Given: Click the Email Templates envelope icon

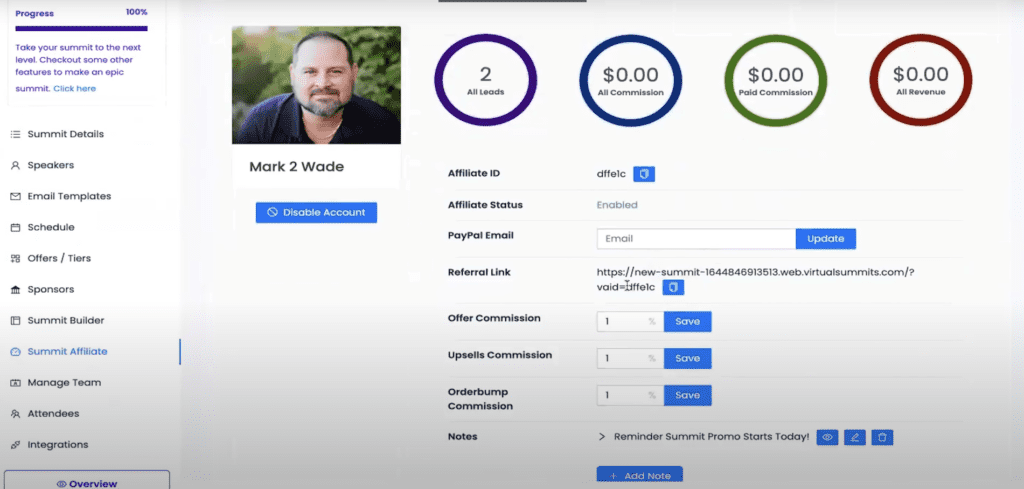Looking at the screenshot, I should tap(16, 197).
